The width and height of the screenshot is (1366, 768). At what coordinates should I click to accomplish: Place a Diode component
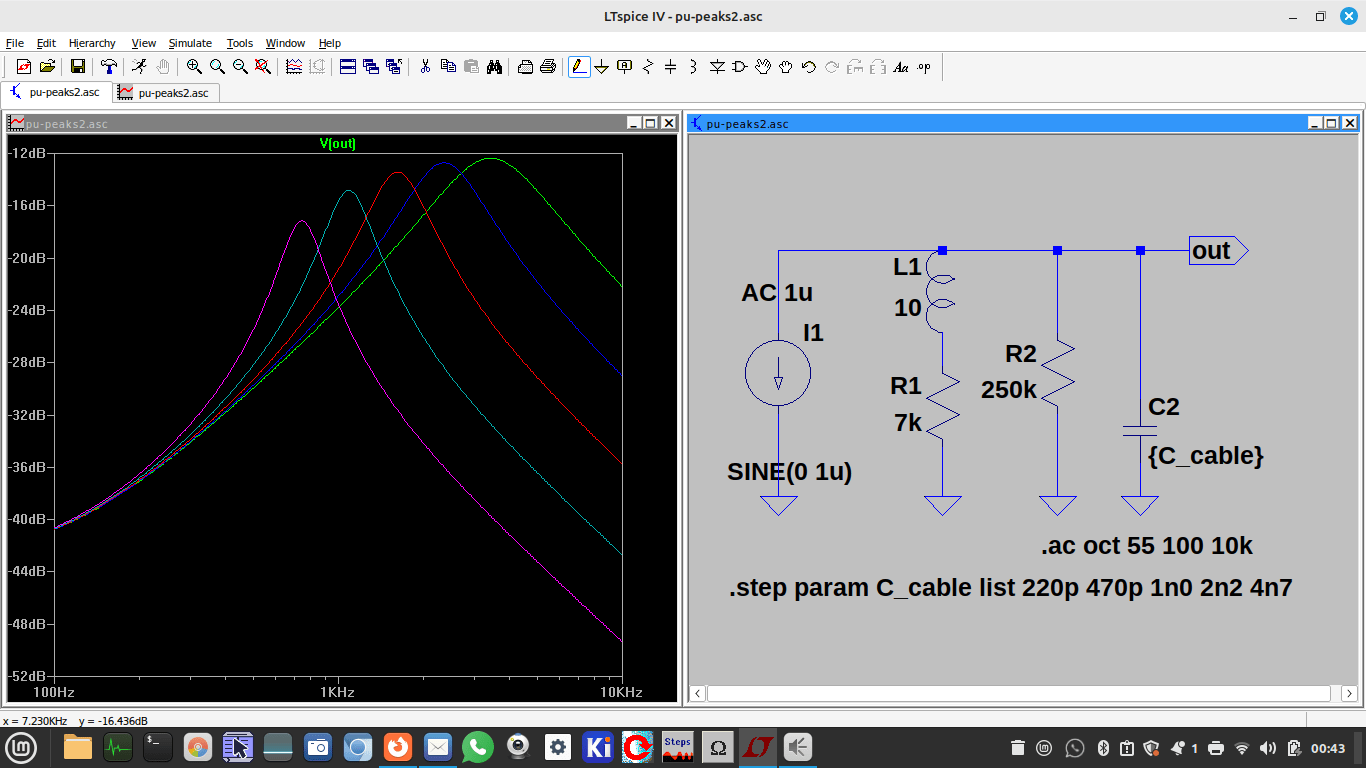pos(717,67)
